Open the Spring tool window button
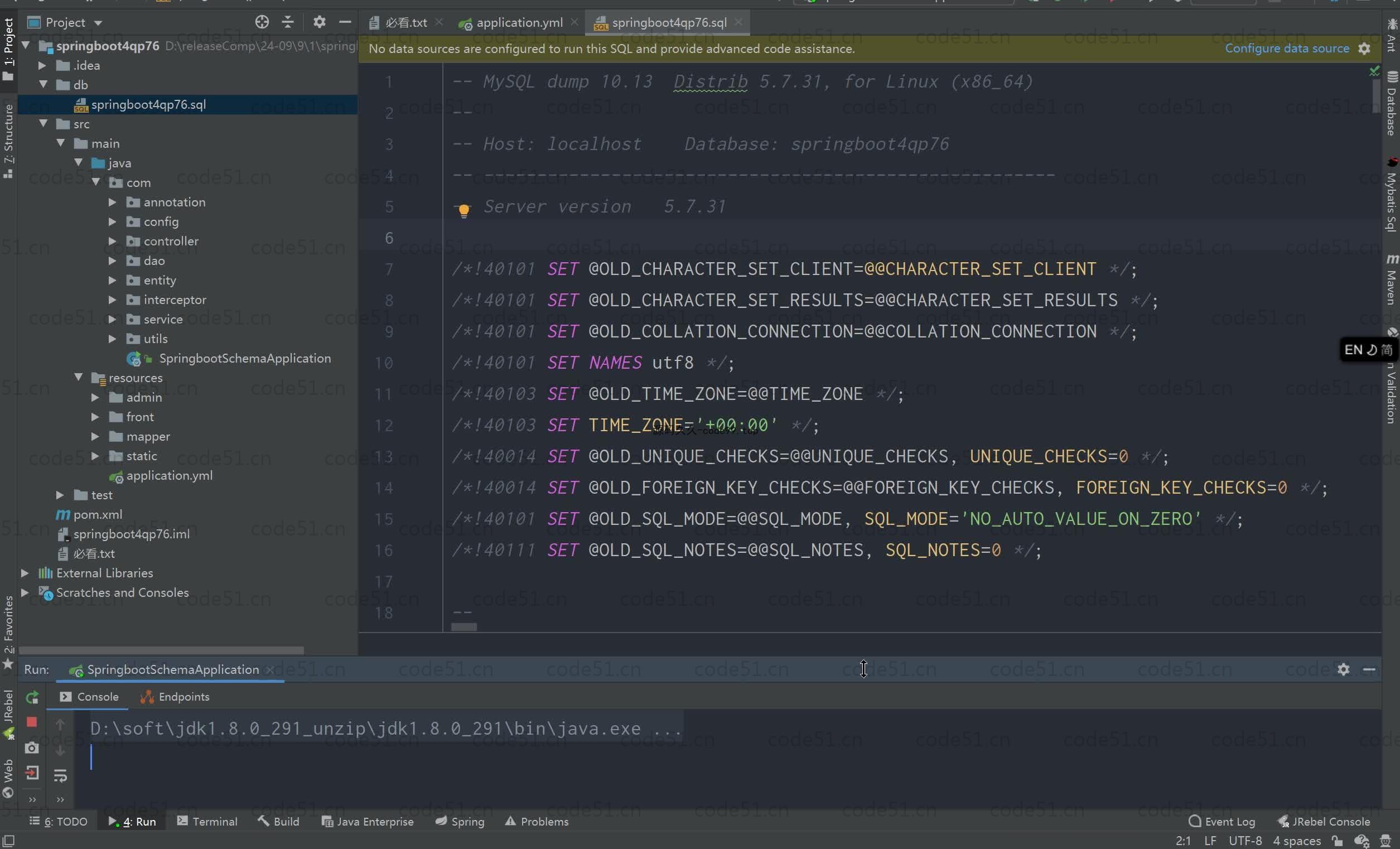 [460, 821]
